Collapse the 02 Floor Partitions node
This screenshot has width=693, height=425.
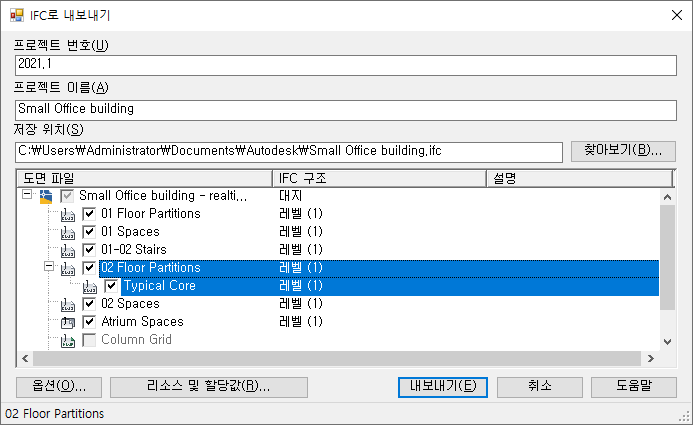(x=48, y=268)
